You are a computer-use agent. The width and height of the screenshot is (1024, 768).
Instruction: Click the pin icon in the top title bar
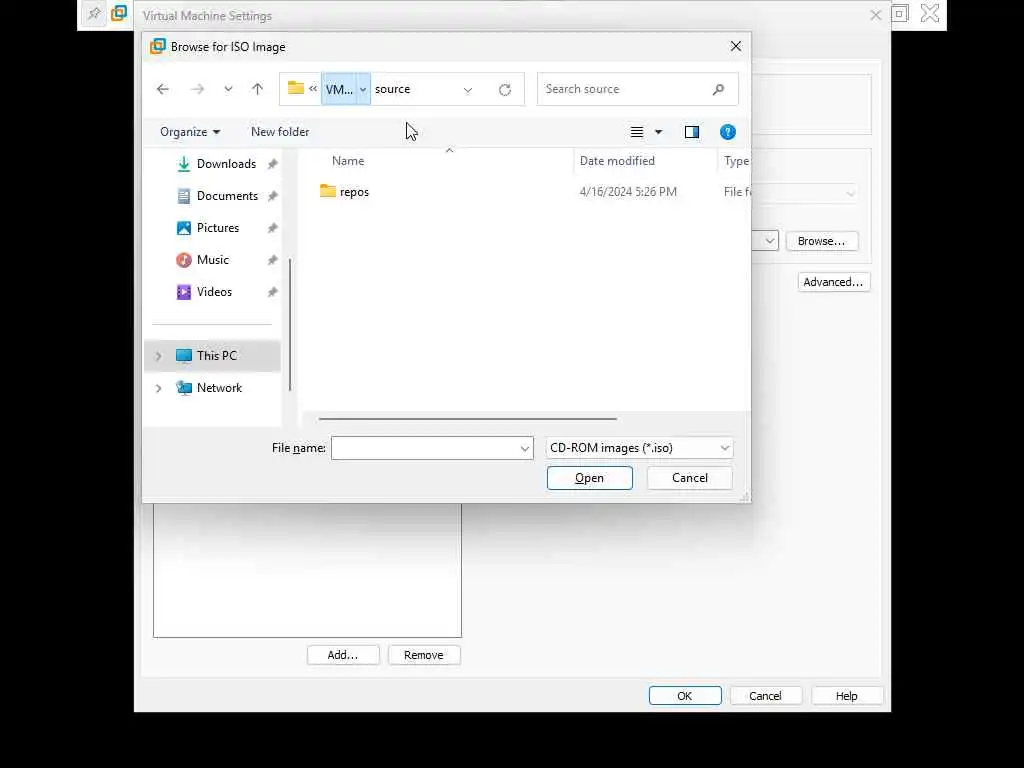(94, 14)
